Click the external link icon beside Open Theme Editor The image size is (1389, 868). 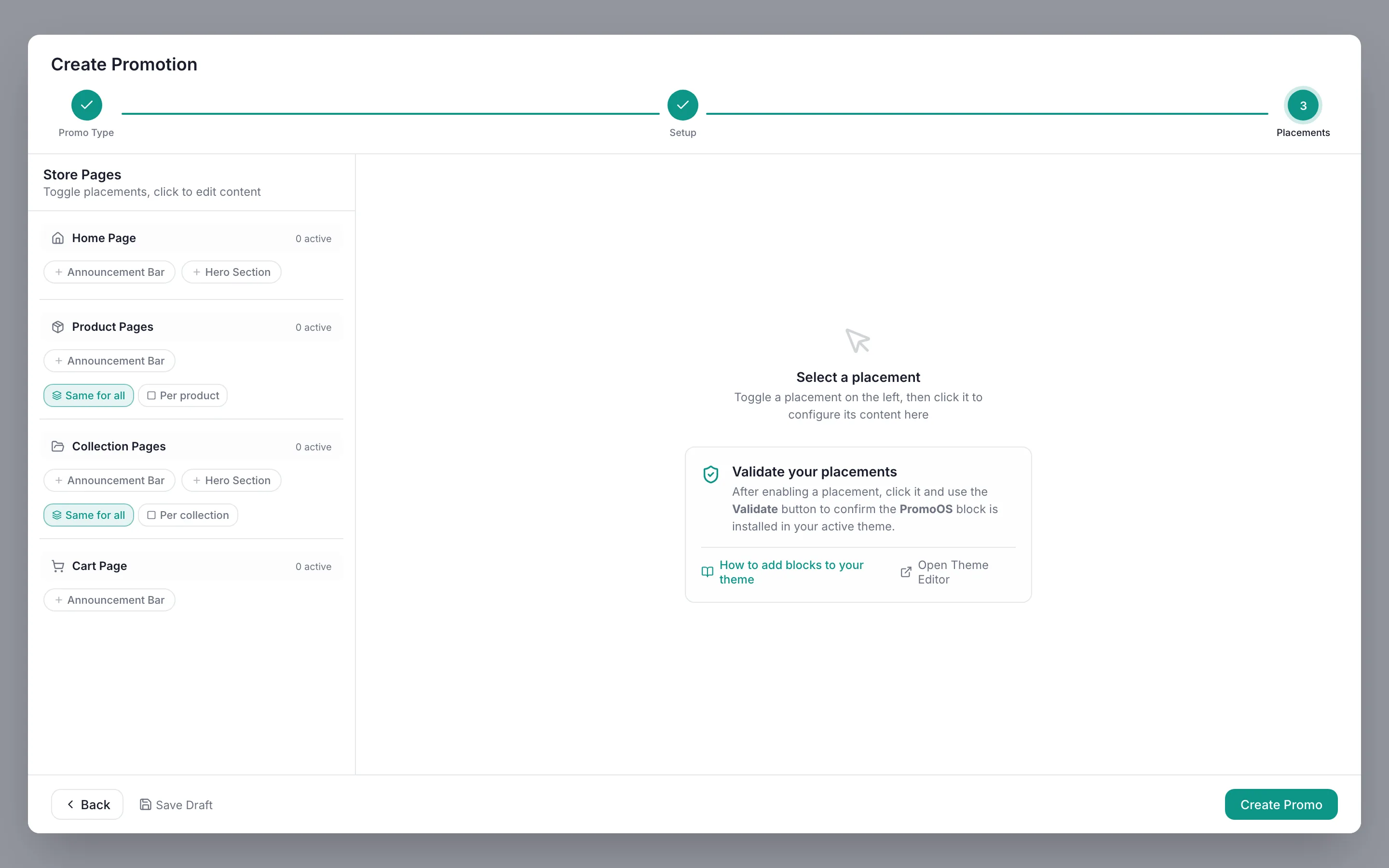pyautogui.click(x=906, y=572)
